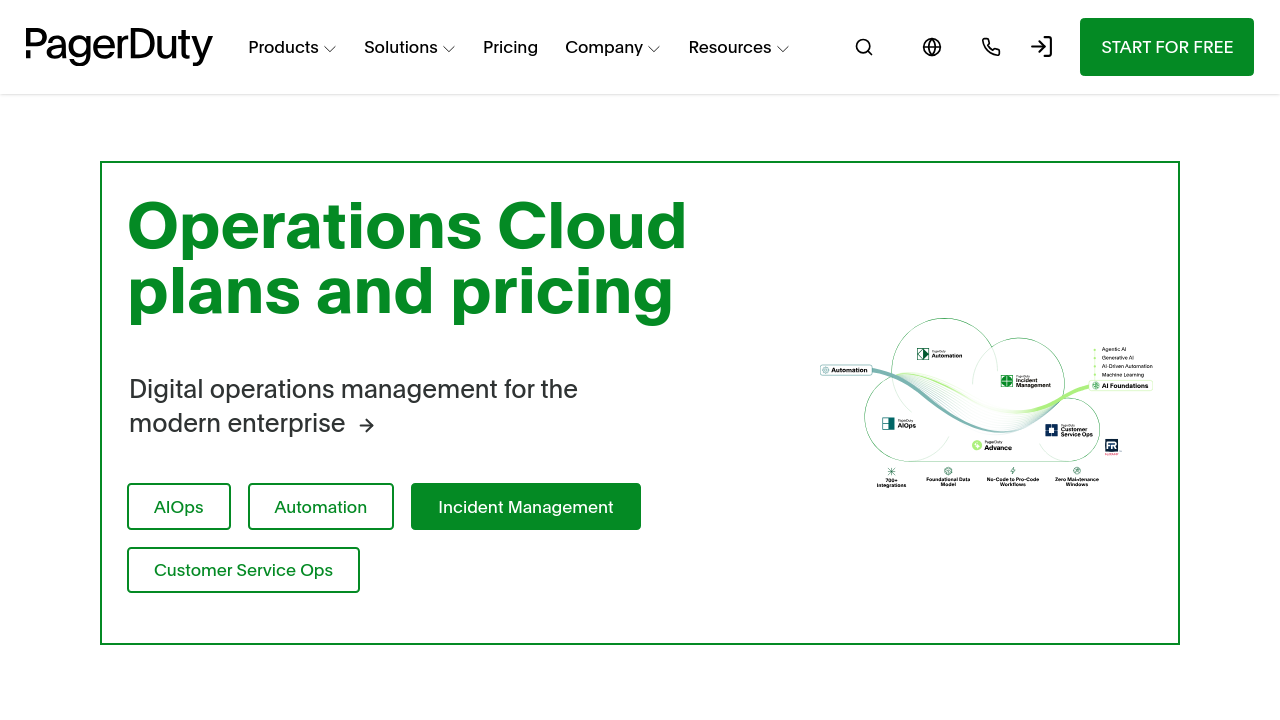Click the arrow after 'modern enterprise'
Viewport: 1280px width, 720px height.
[x=367, y=425]
